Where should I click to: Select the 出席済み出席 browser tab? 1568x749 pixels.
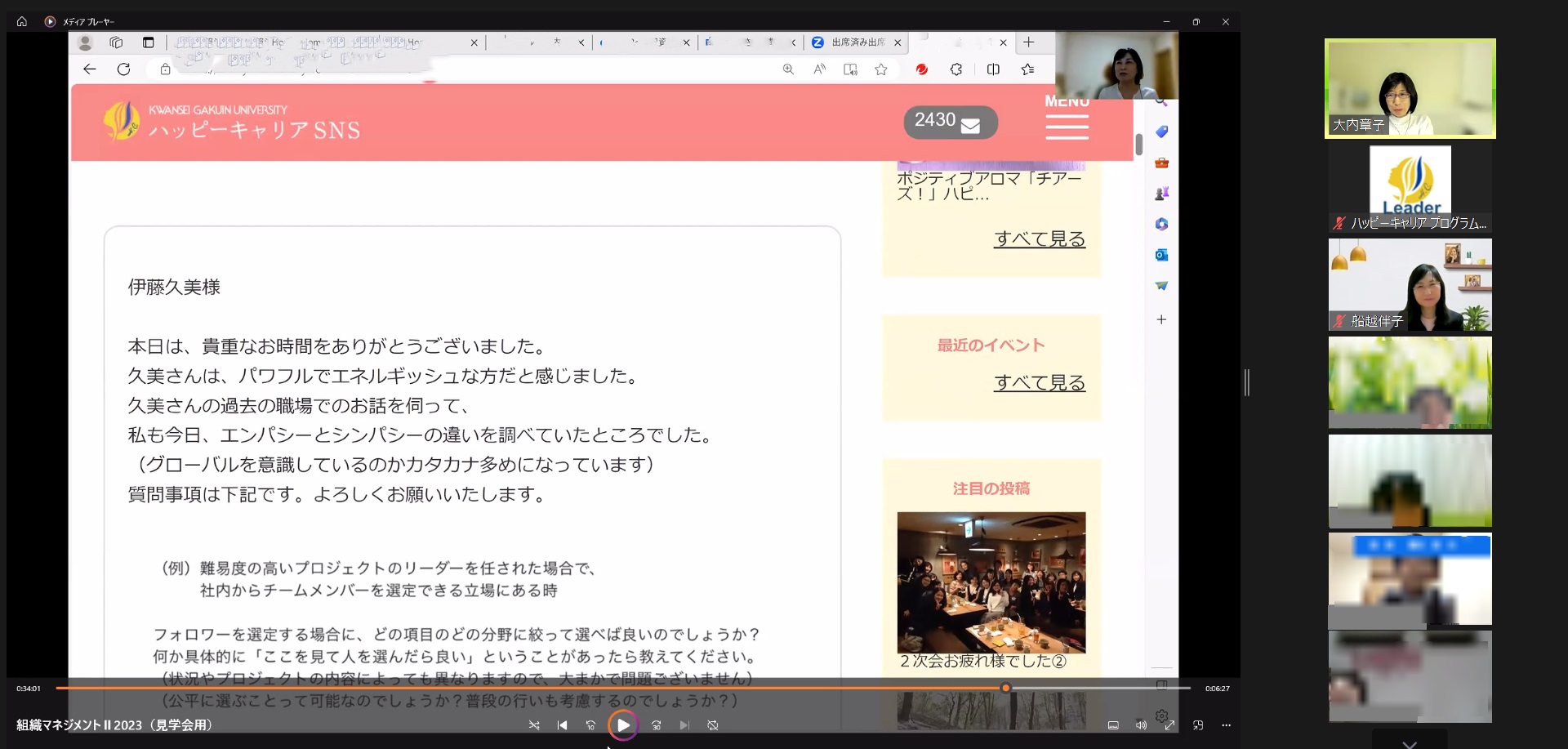[856, 42]
